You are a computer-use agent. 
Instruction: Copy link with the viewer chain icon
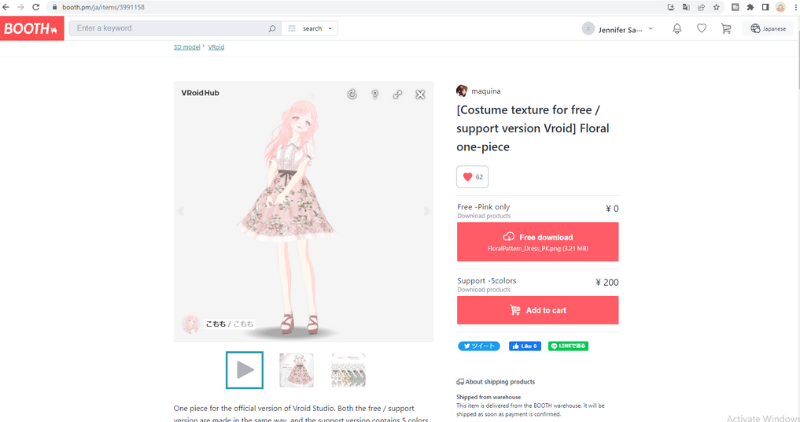(397, 94)
